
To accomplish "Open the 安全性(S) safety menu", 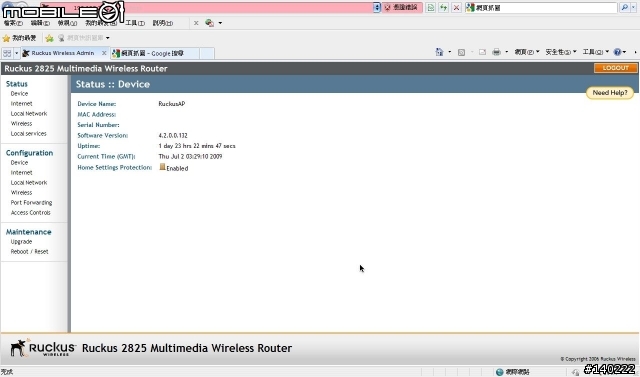I will tap(561, 52).
